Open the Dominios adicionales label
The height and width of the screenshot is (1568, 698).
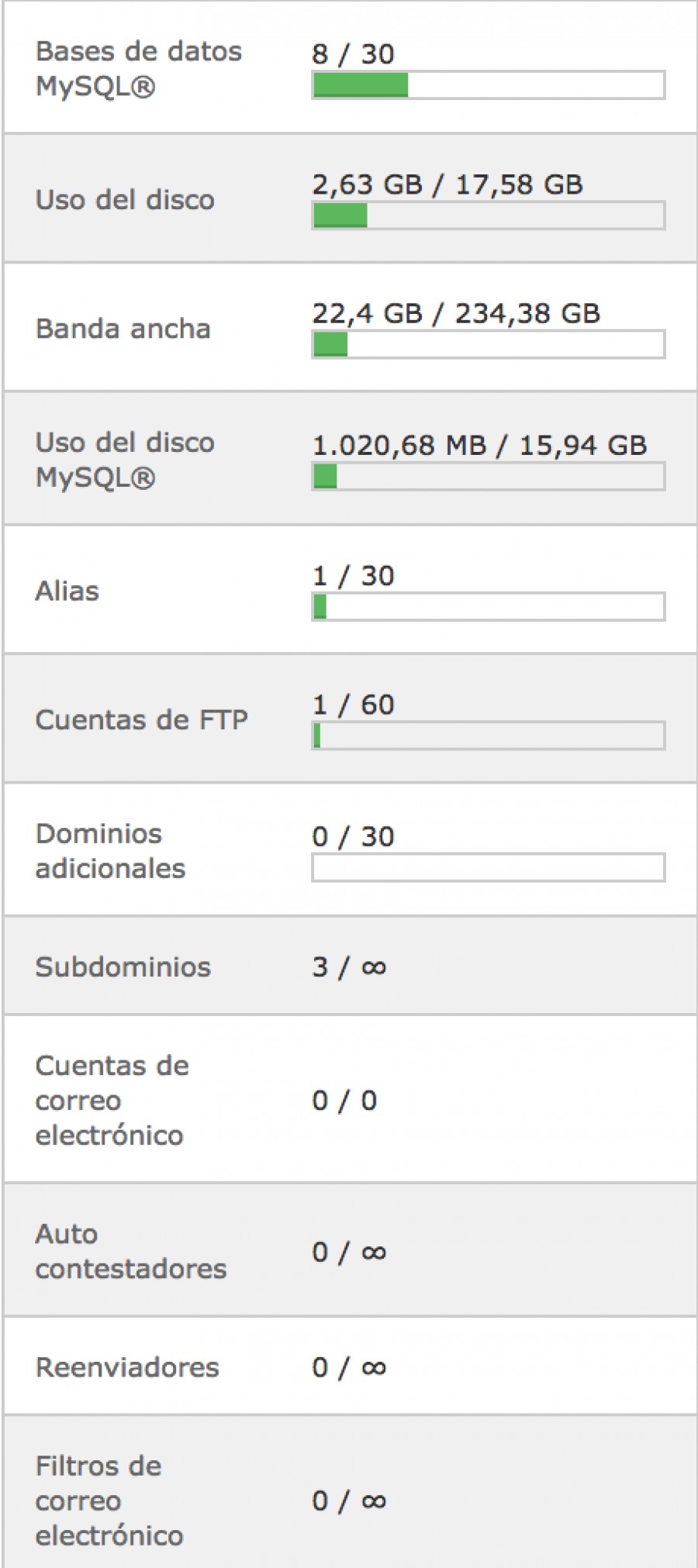coord(111,851)
